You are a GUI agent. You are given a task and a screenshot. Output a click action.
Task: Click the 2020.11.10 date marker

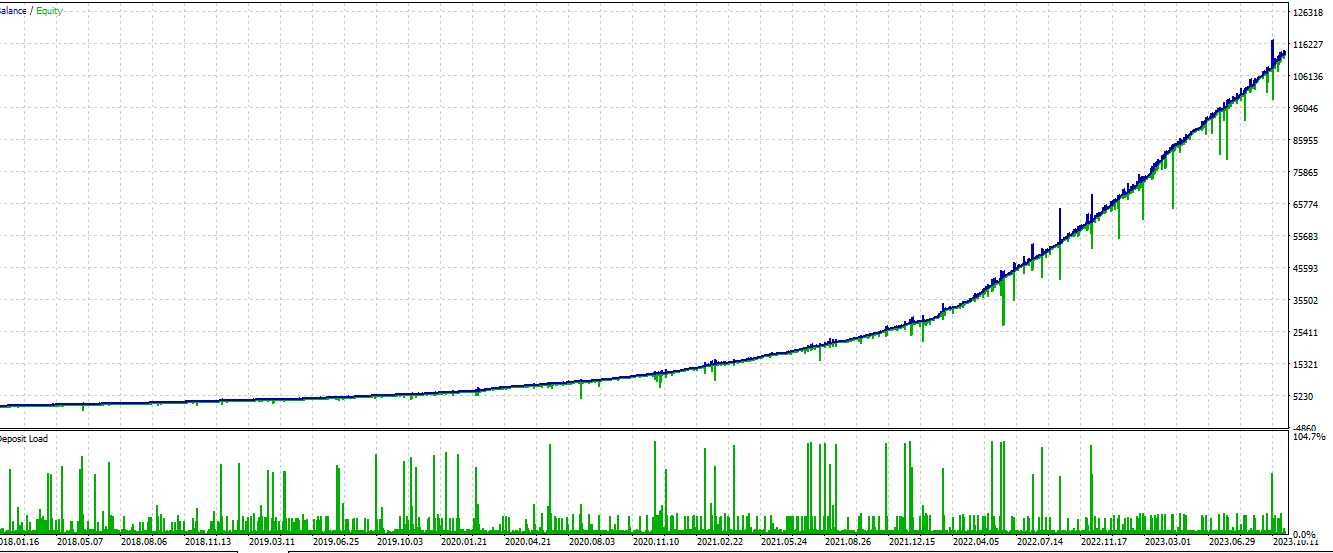pyautogui.click(x=656, y=542)
